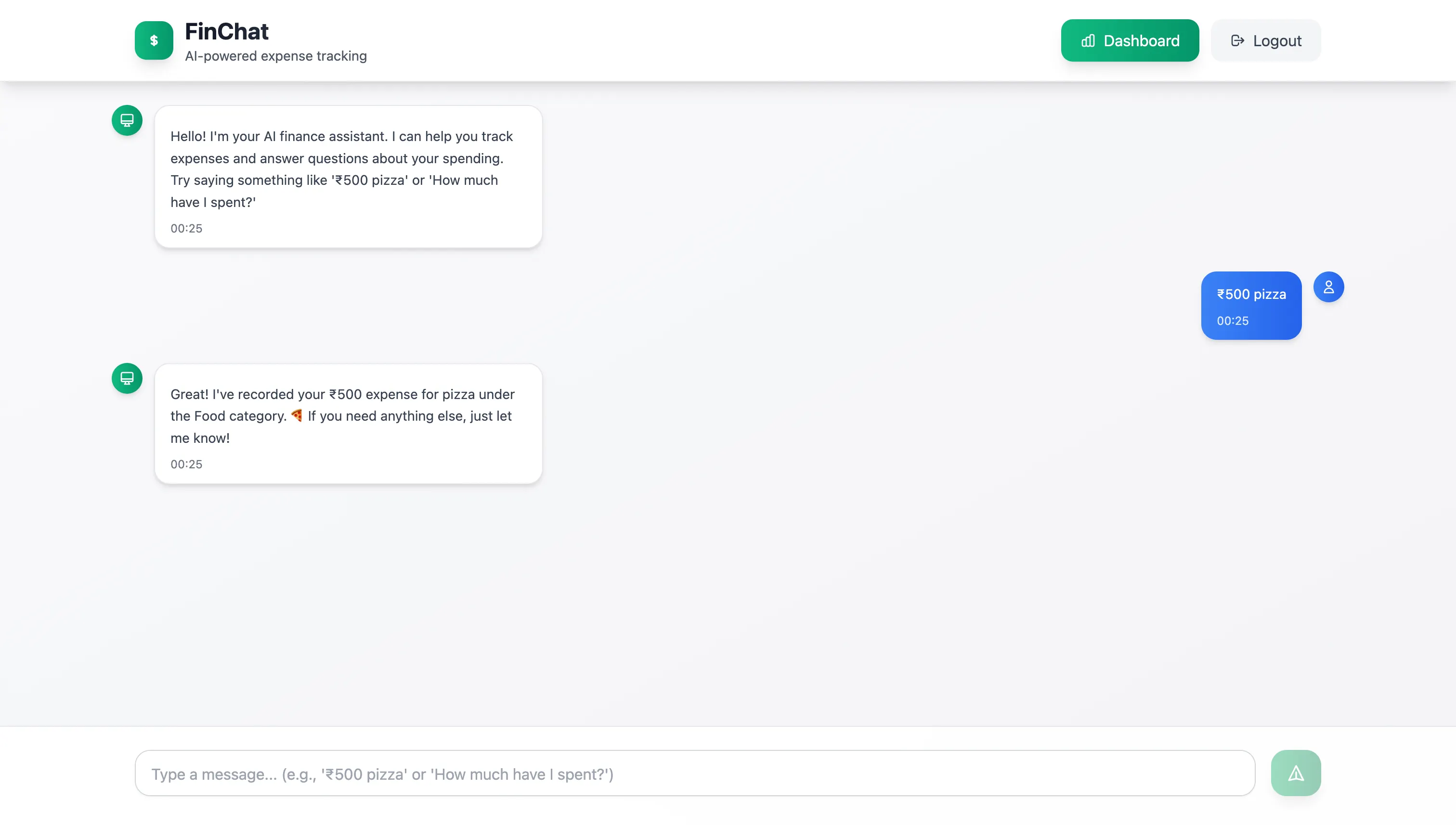
Task: Click the assistant's welcome message bubble
Action: click(348, 176)
